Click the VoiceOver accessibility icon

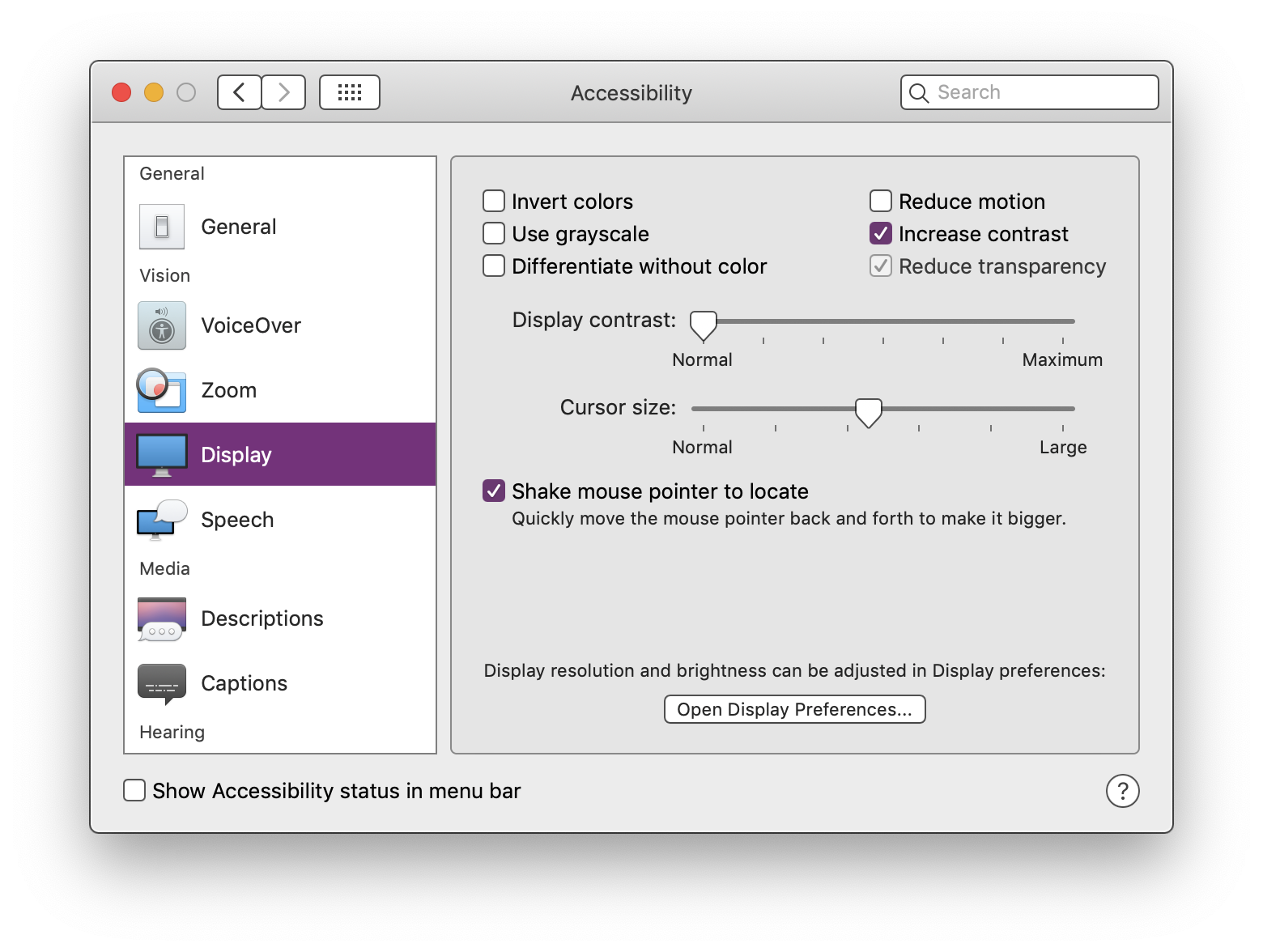162,325
